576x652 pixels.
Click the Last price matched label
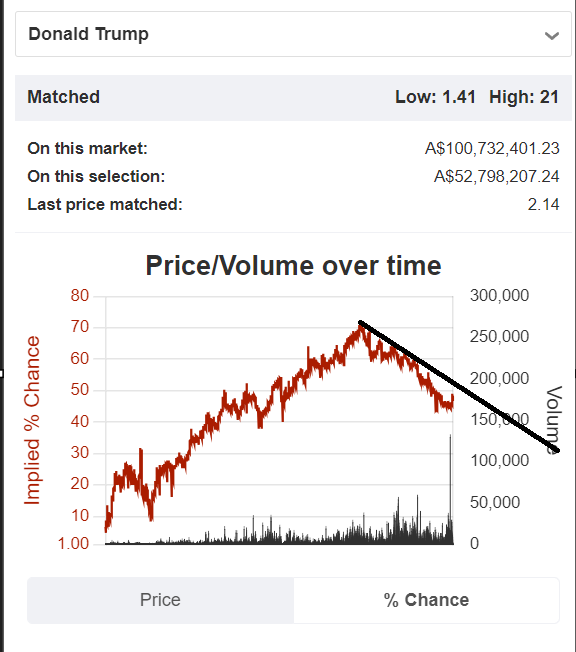pos(105,204)
